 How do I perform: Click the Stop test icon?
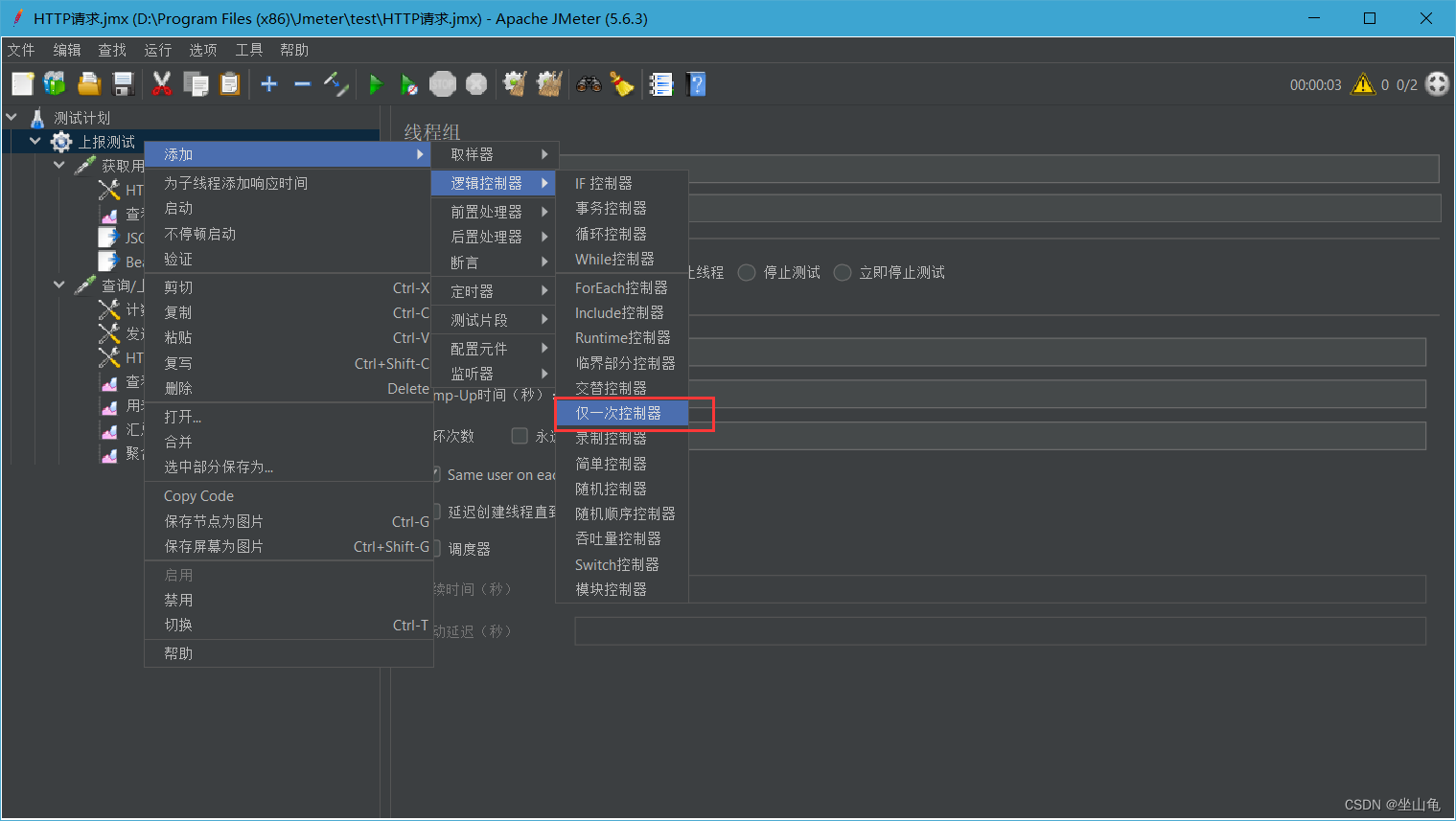[x=443, y=84]
